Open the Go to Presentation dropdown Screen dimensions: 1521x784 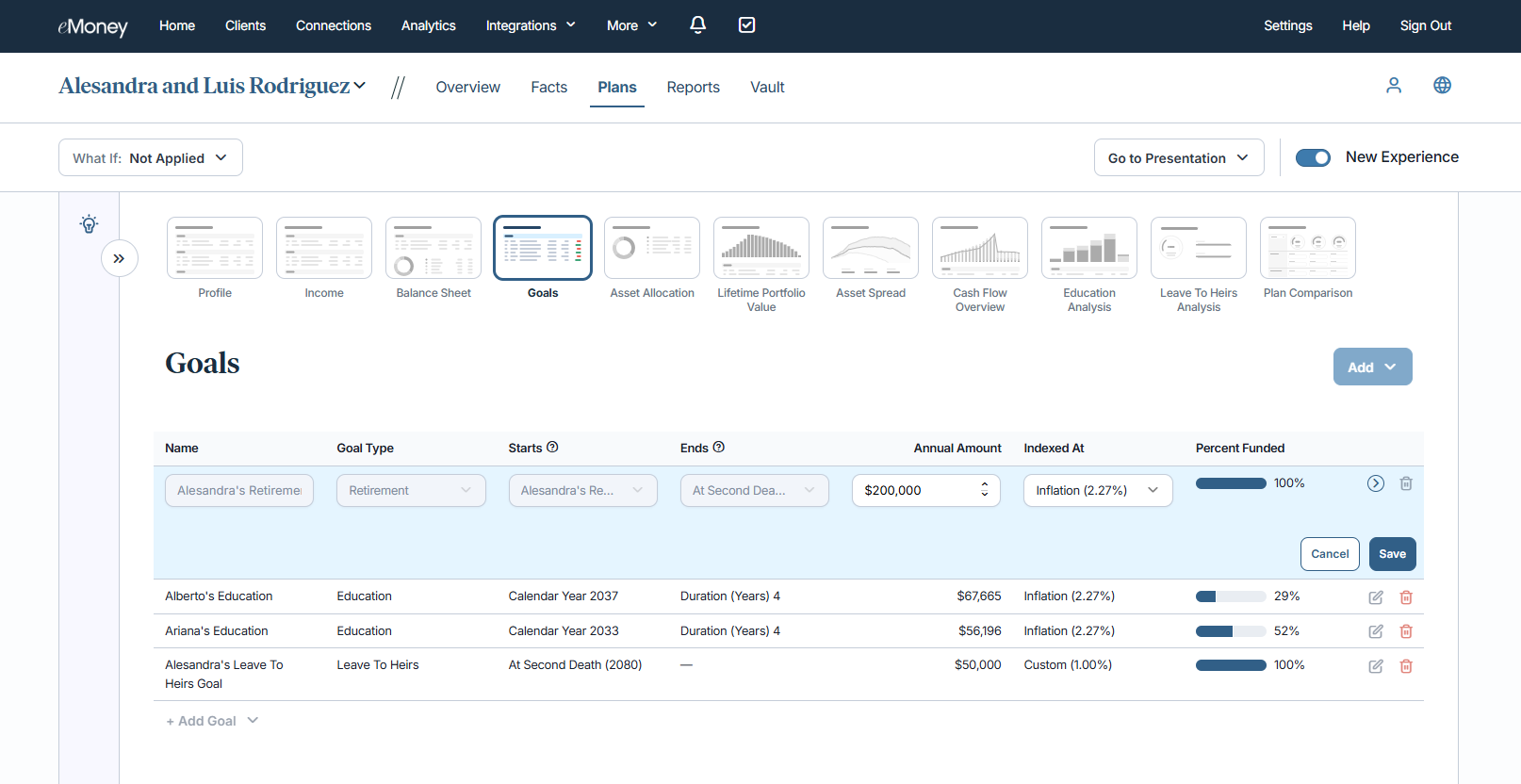(x=1177, y=158)
